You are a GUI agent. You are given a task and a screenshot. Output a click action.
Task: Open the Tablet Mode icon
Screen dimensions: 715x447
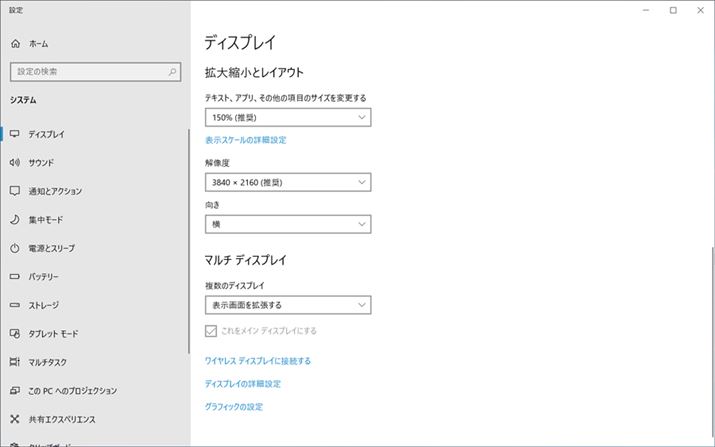[15, 333]
